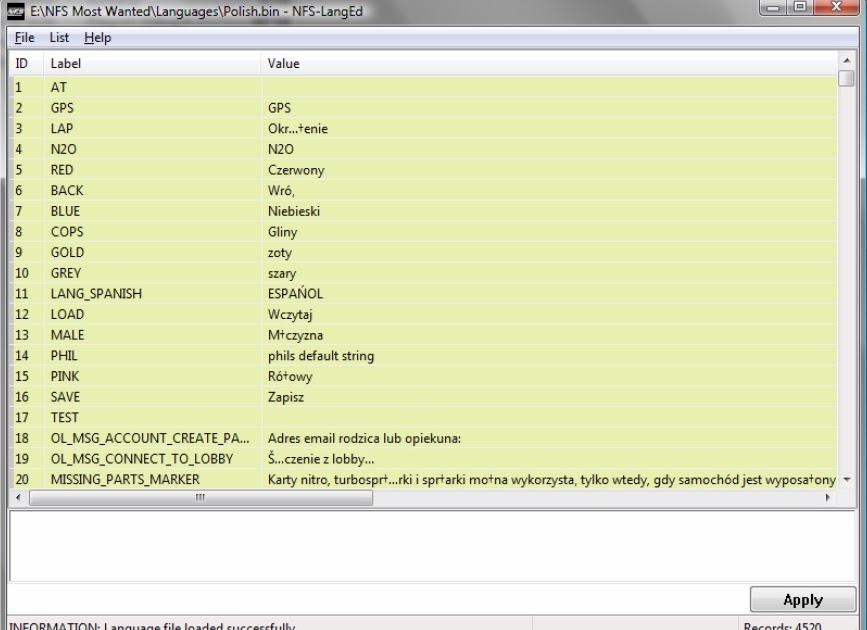867x630 pixels.
Task: Click the horizontal scrollbar left arrow
Action: tap(18, 497)
